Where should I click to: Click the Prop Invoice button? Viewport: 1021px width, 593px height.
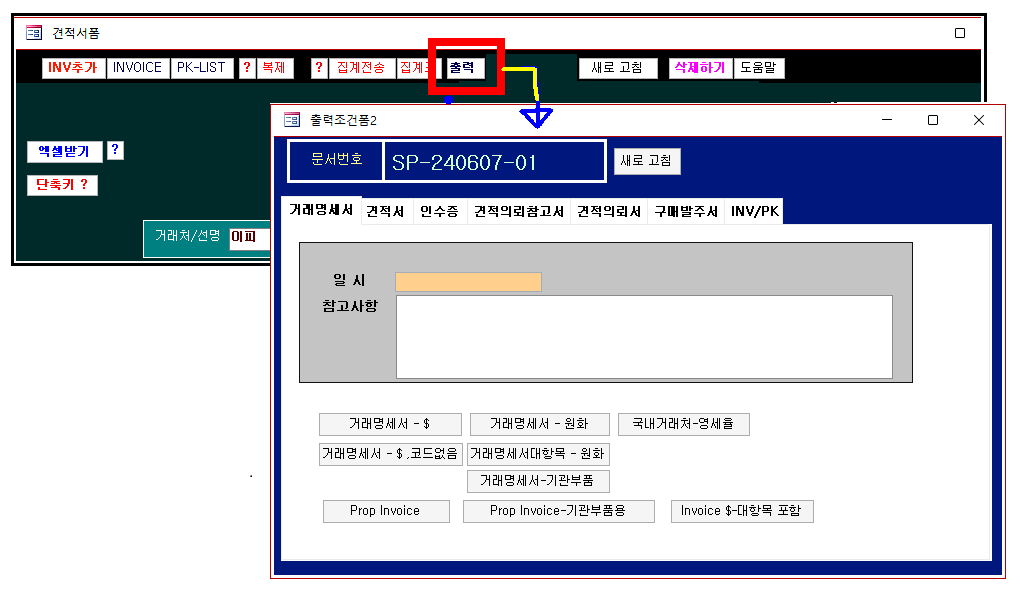pos(386,511)
